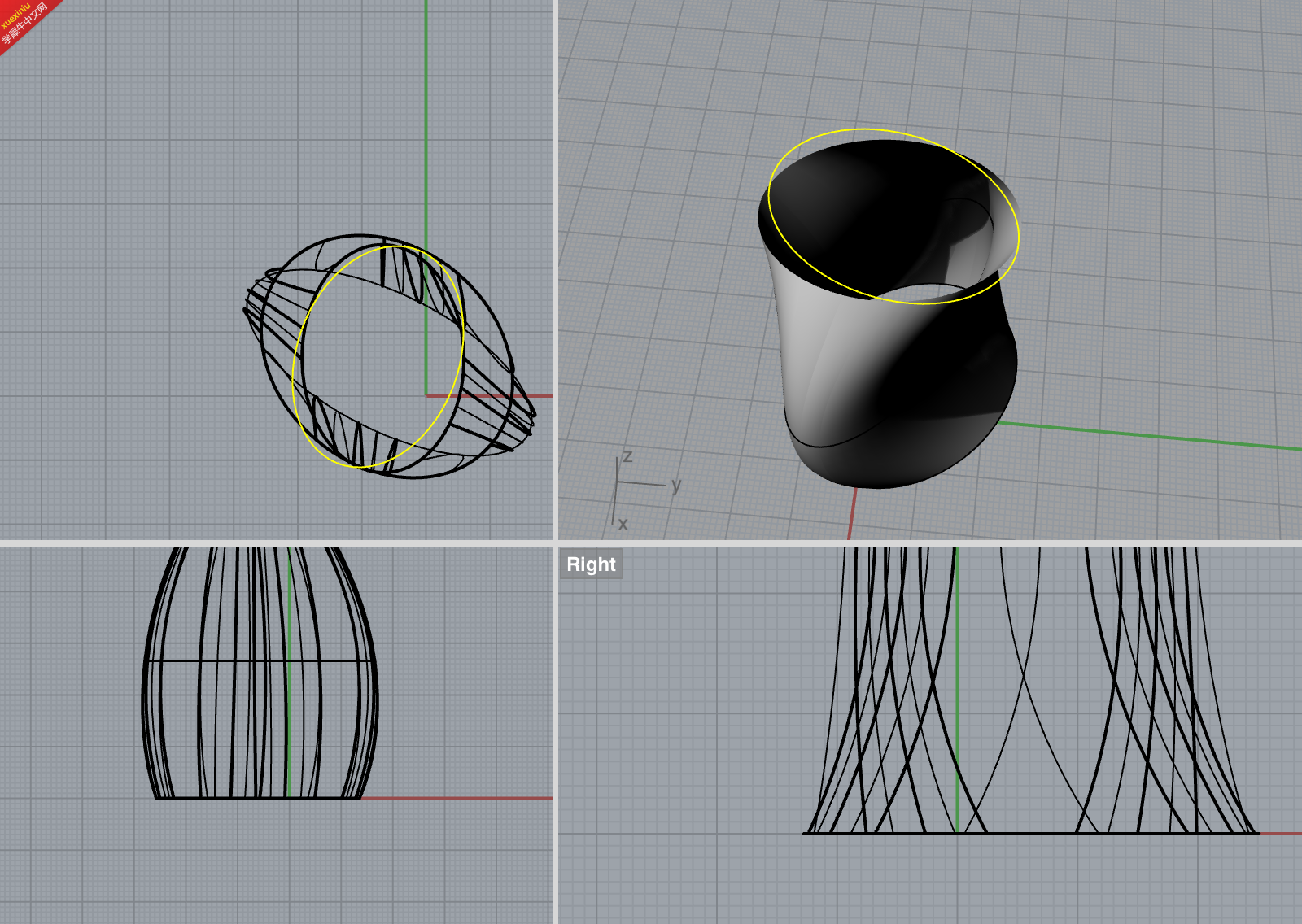This screenshot has width=1302, height=924.
Task: Select the wireframe vase in bottom-left viewport
Action: point(260,672)
